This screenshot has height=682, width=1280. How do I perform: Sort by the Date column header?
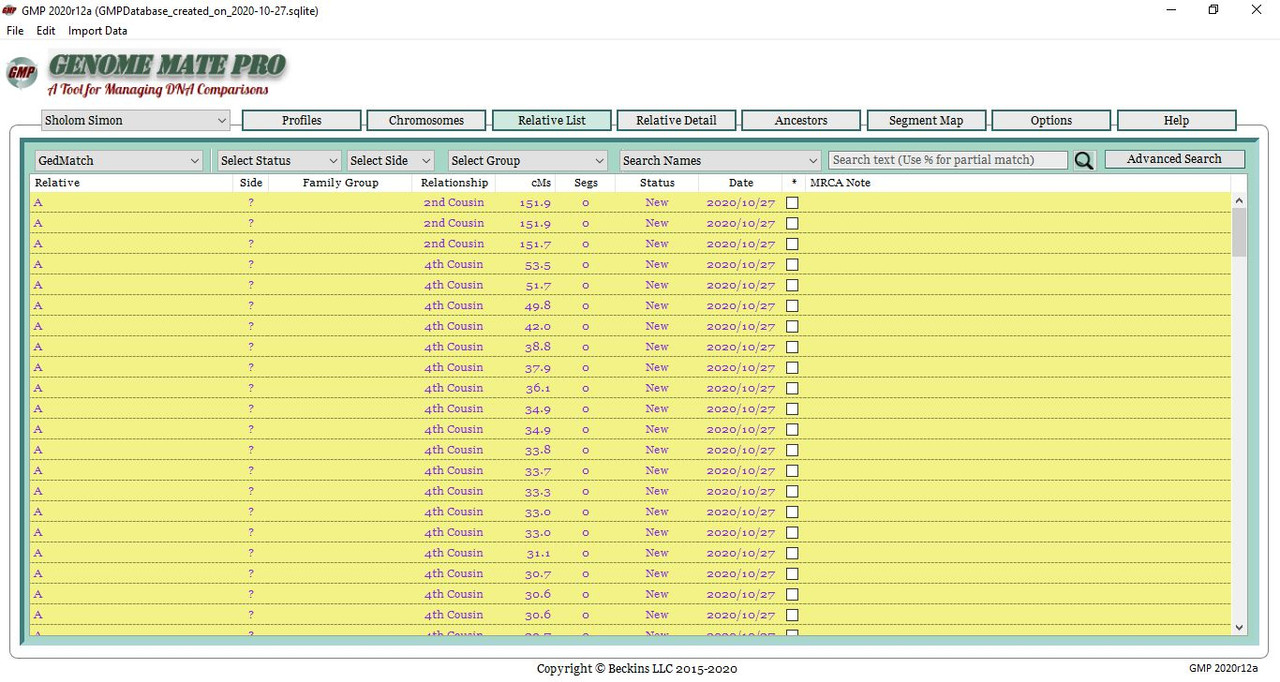[x=741, y=183]
